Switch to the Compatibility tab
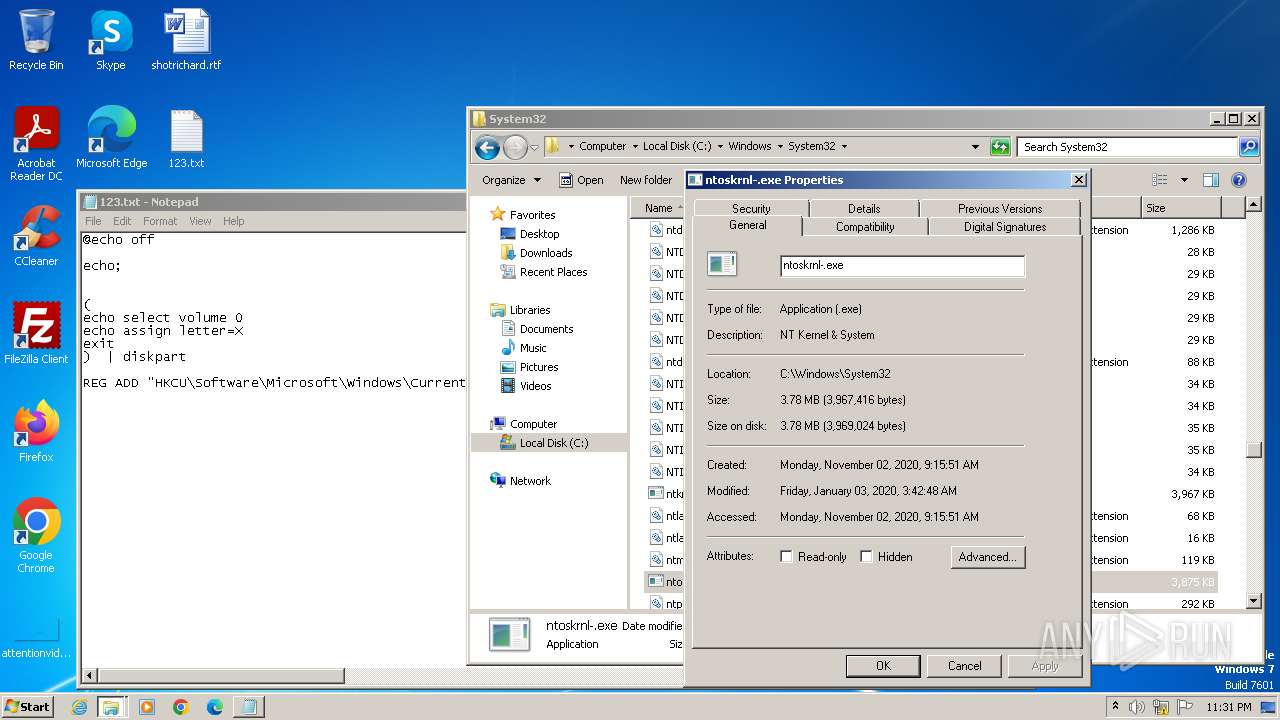Image resolution: width=1280 pixels, height=720 pixels. pyautogui.click(x=865, y=227)
